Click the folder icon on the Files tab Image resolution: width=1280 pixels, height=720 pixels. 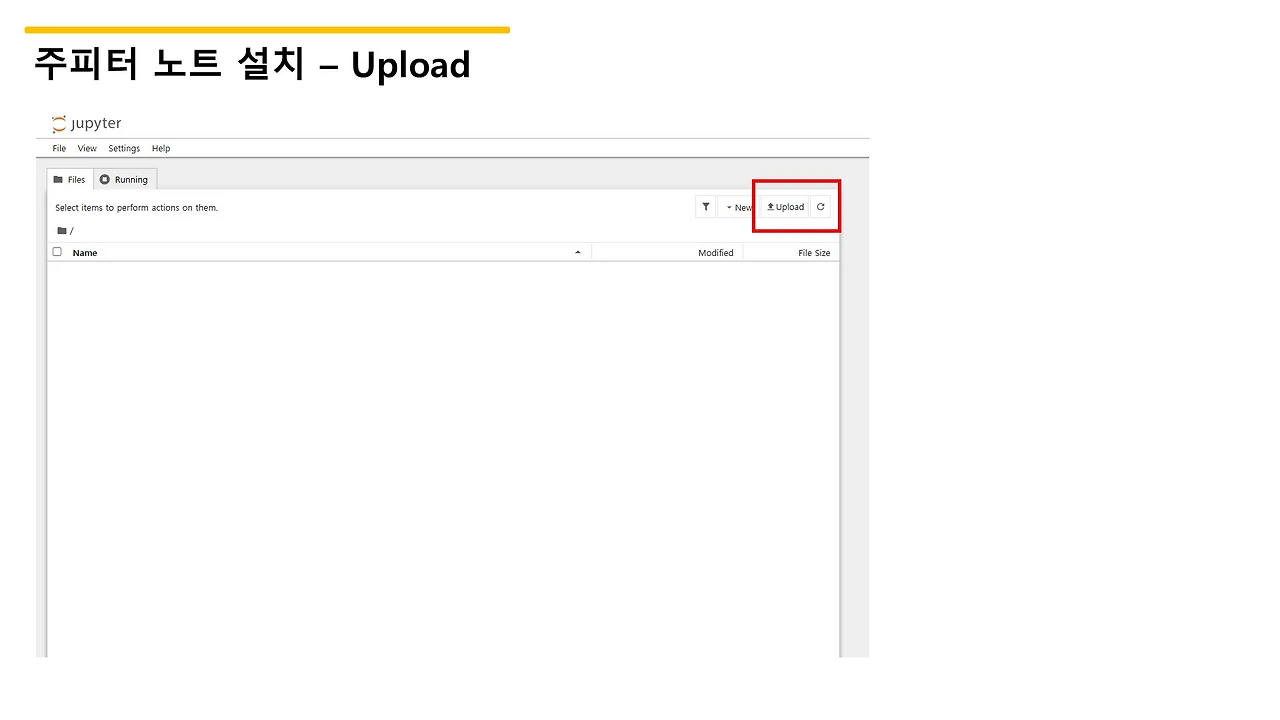[x=58, y=179]
